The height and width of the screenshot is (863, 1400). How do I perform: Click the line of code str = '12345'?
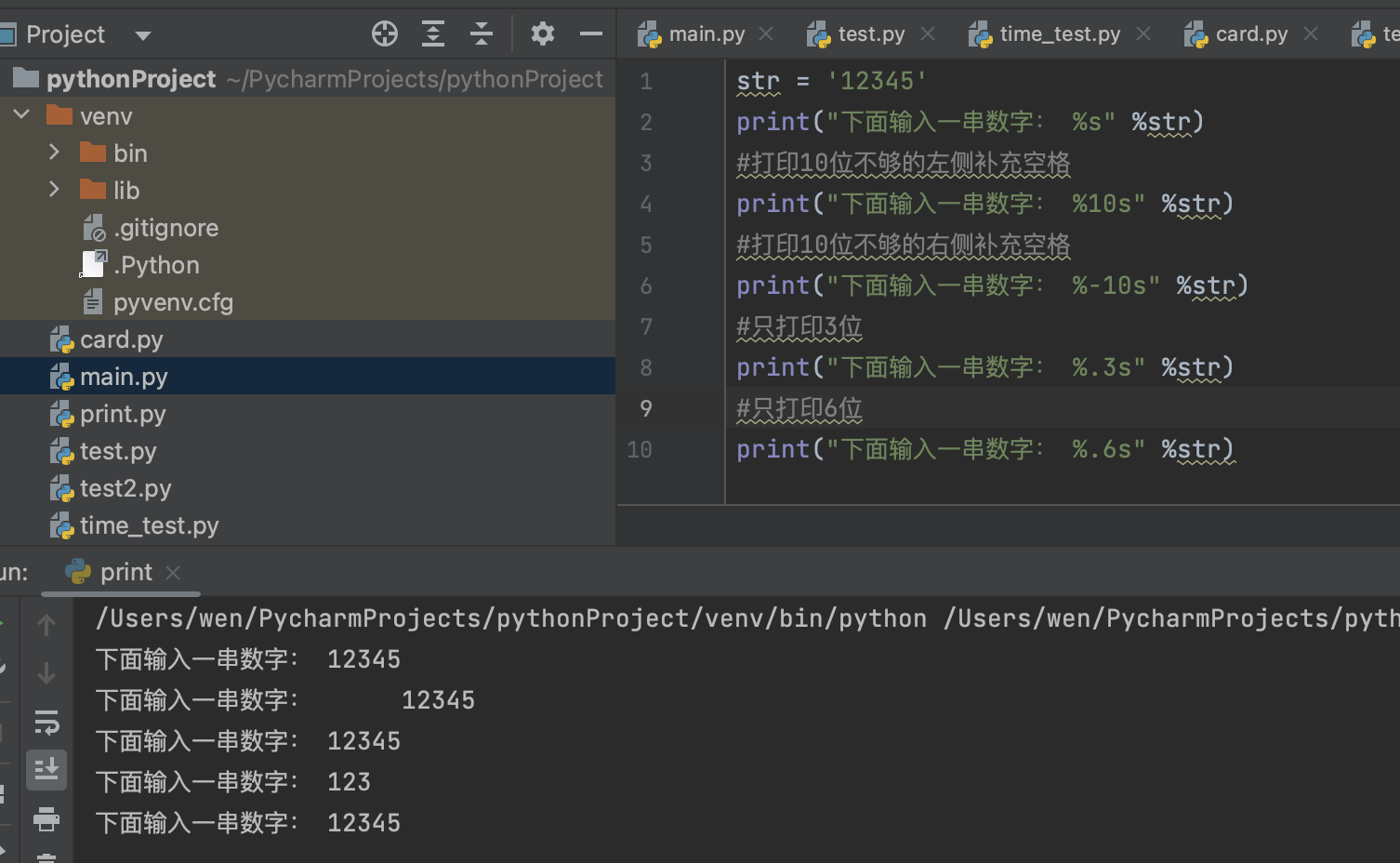point(832,81)
